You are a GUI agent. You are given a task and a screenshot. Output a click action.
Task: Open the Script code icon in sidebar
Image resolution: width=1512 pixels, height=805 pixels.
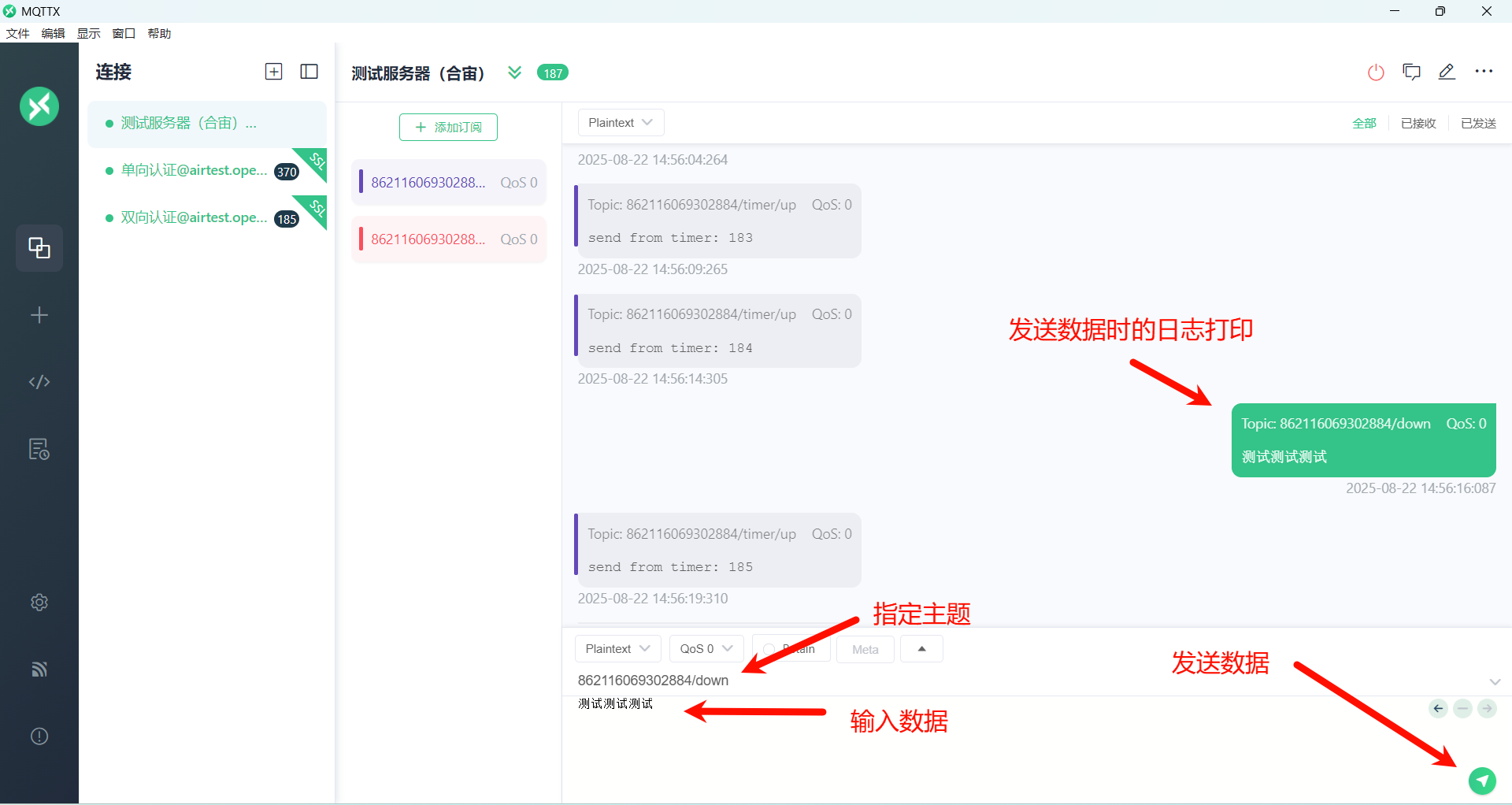[x=39, y=382]
